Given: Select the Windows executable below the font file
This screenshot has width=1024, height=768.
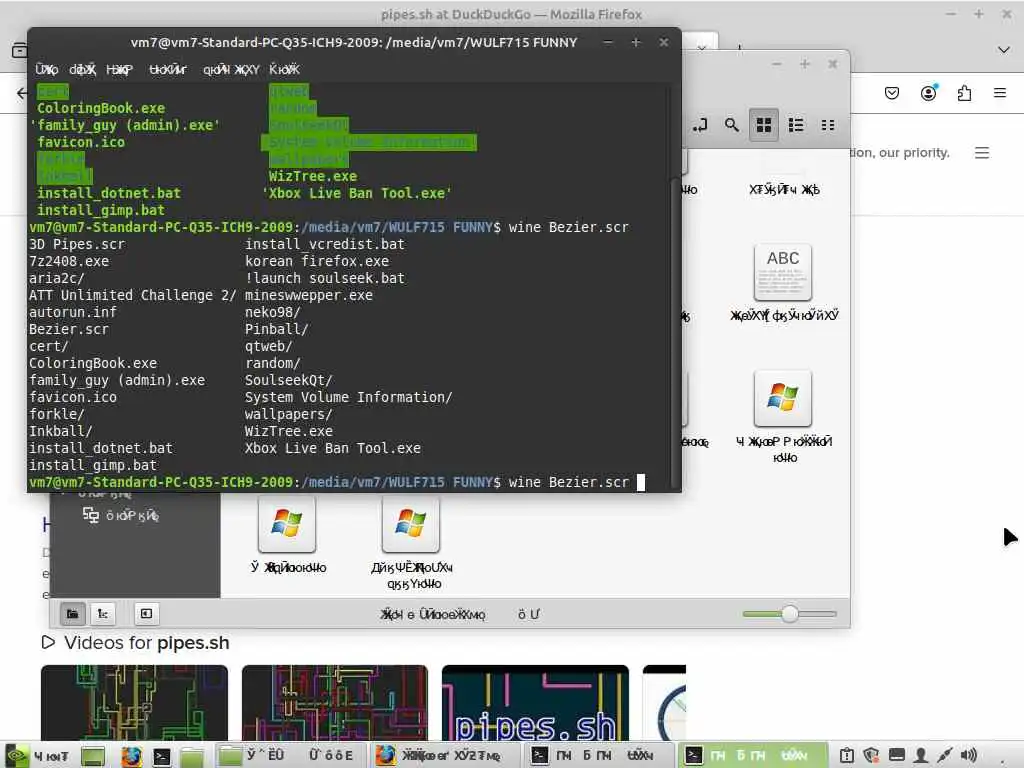Looking at the screenshot, I should (782, 397).
